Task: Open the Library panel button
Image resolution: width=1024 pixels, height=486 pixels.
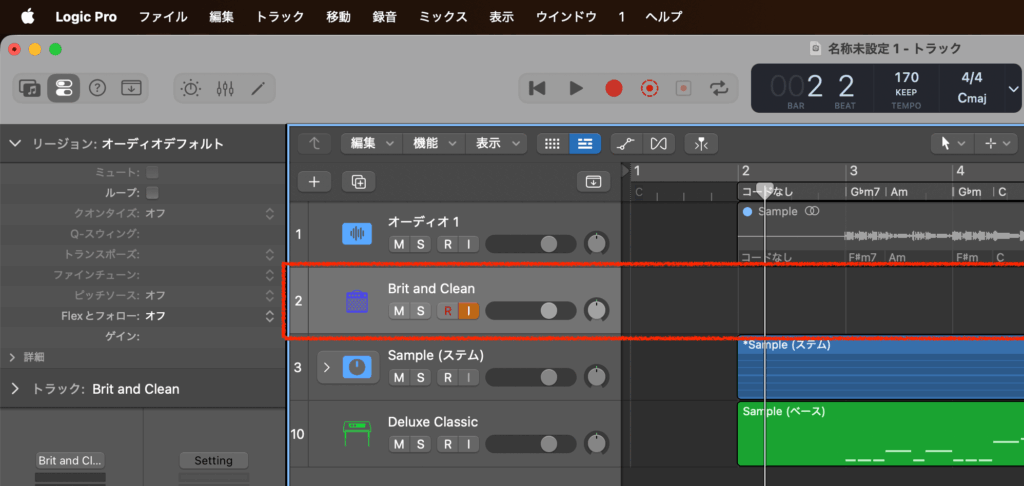Action: (30, 88)
